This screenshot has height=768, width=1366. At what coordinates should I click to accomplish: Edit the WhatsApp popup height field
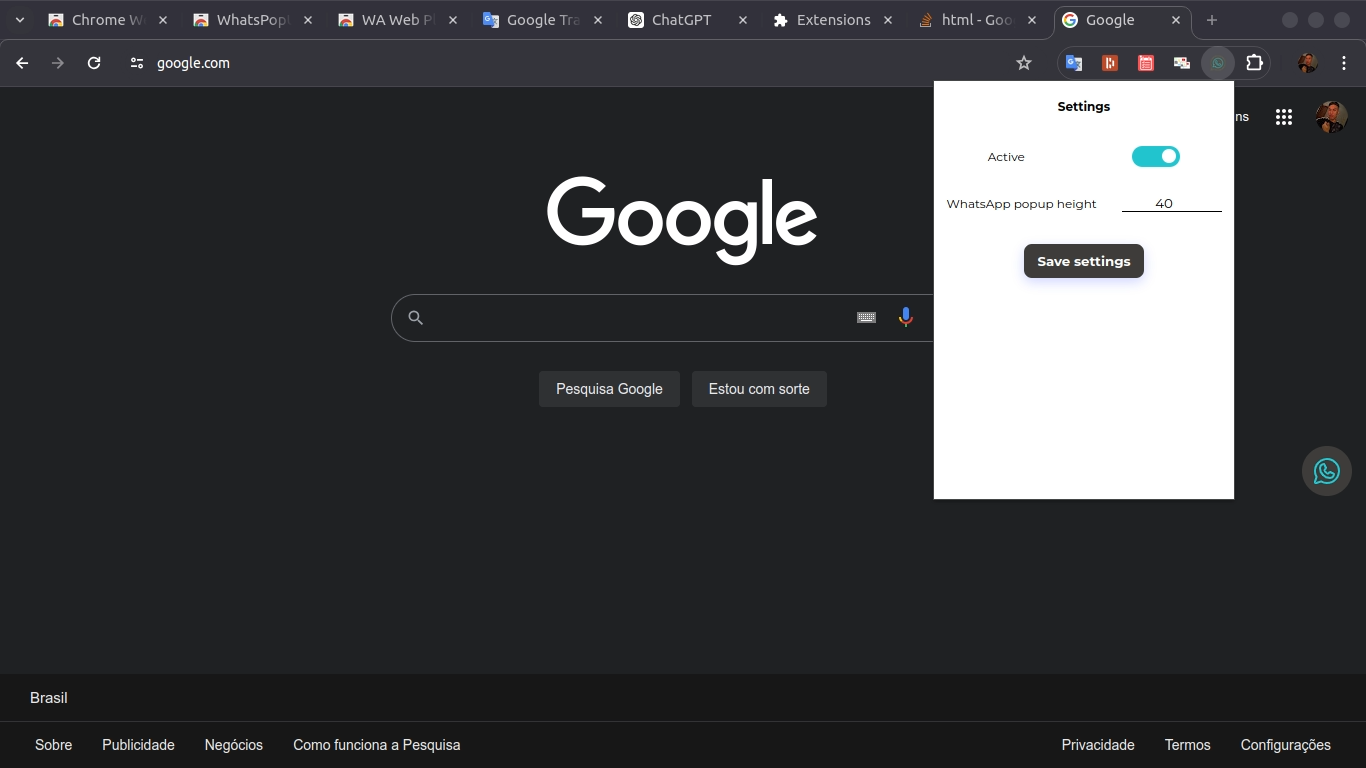point(1171,203)
